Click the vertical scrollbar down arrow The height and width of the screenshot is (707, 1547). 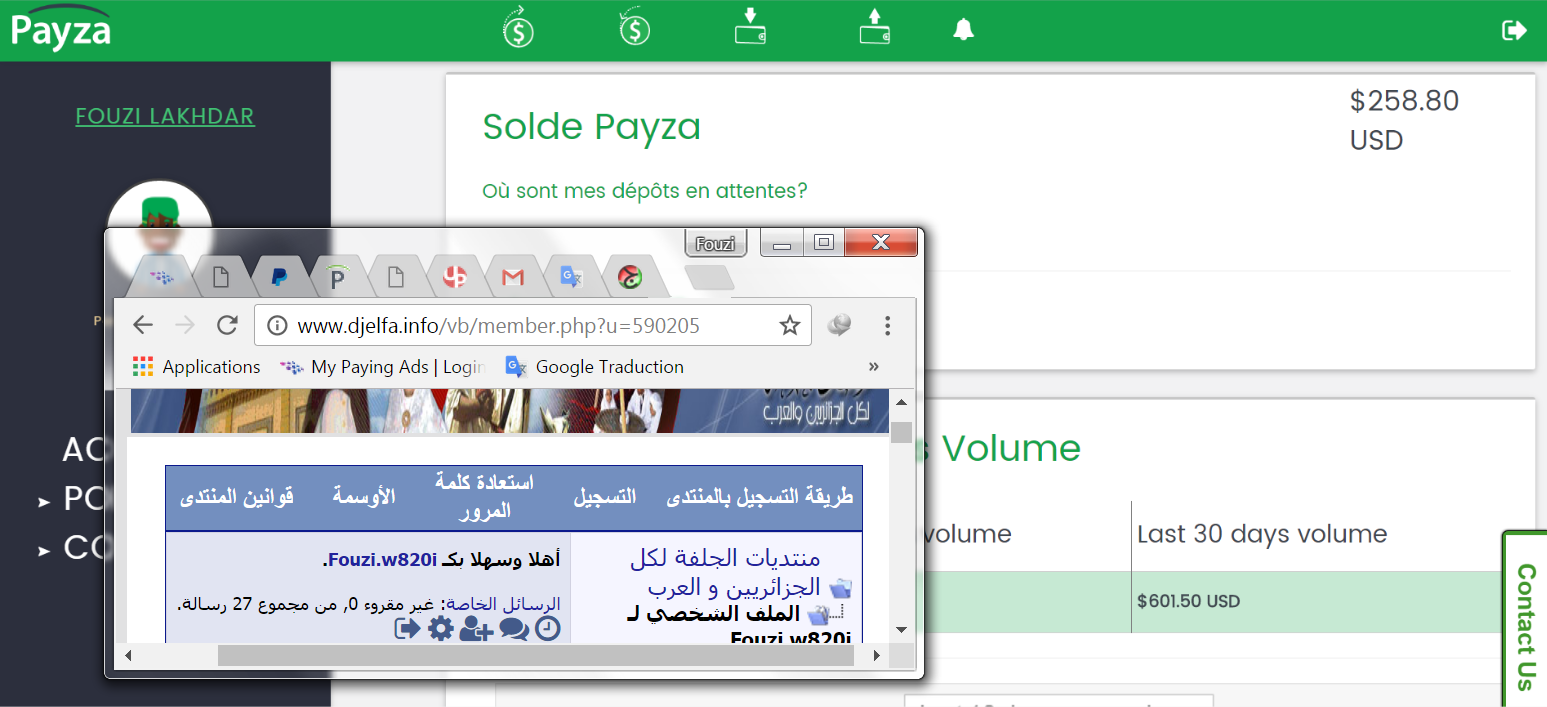(x=901, y=629)
